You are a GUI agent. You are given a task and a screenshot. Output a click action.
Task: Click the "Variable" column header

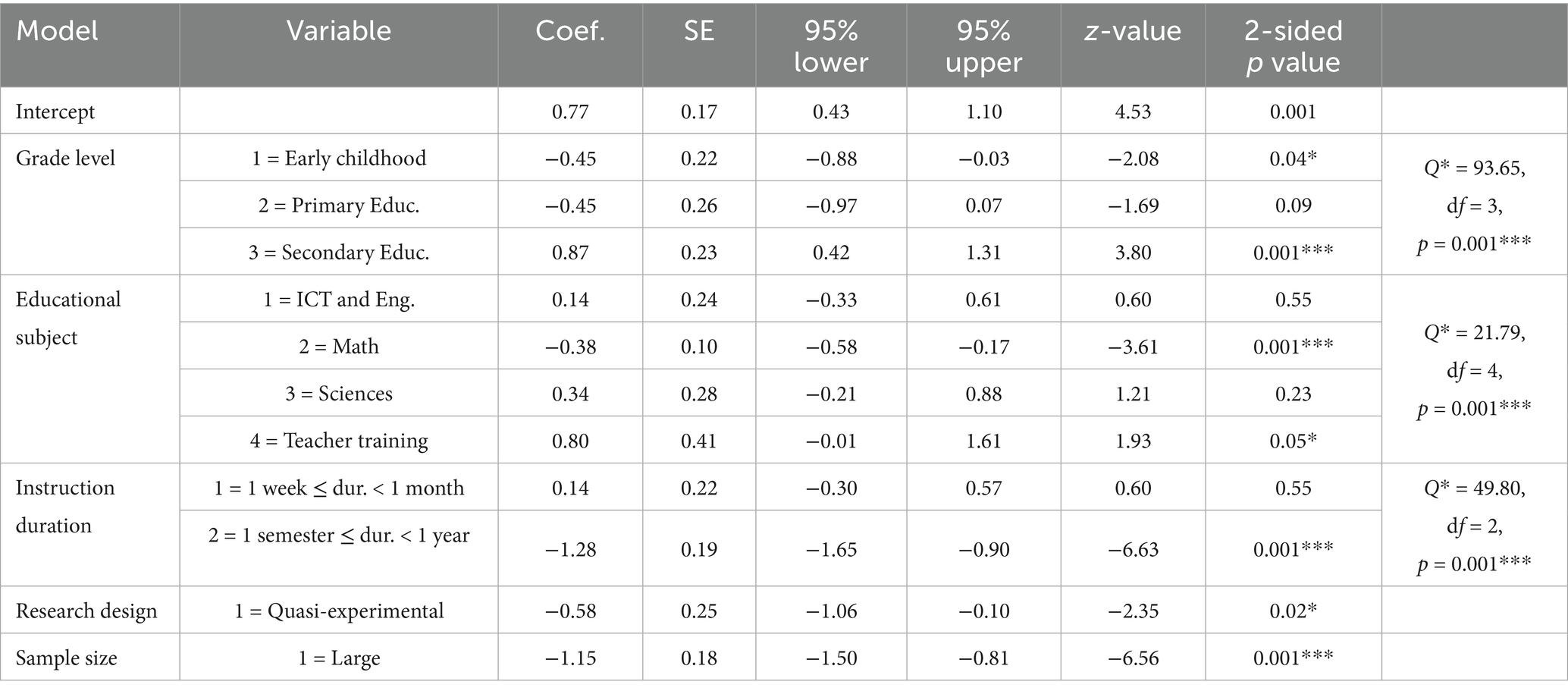[338, 31]
